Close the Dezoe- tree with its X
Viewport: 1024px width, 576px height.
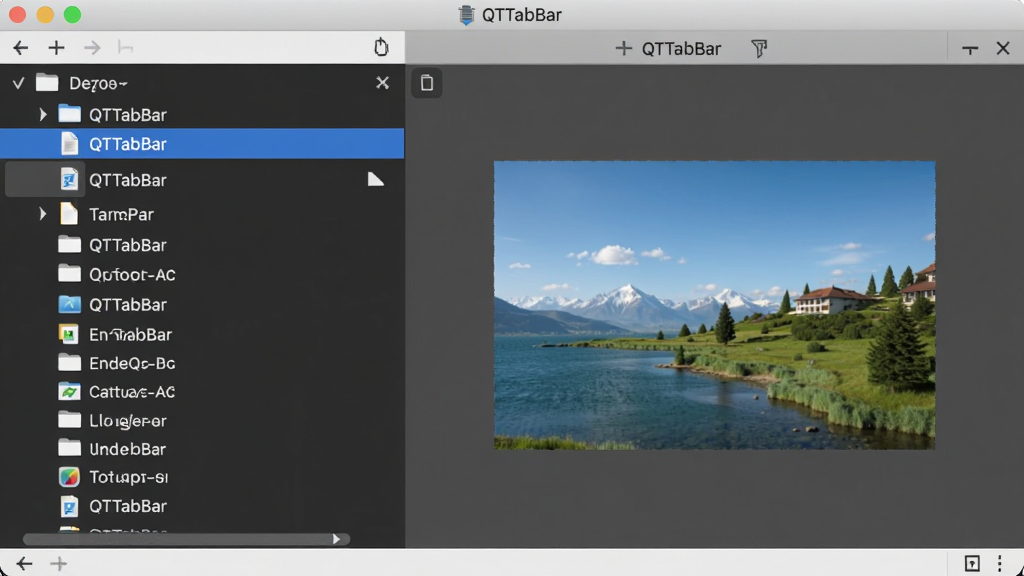pos(383,83)
